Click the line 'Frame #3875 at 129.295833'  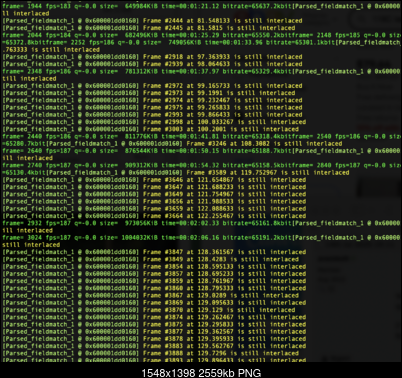point(154,324)
